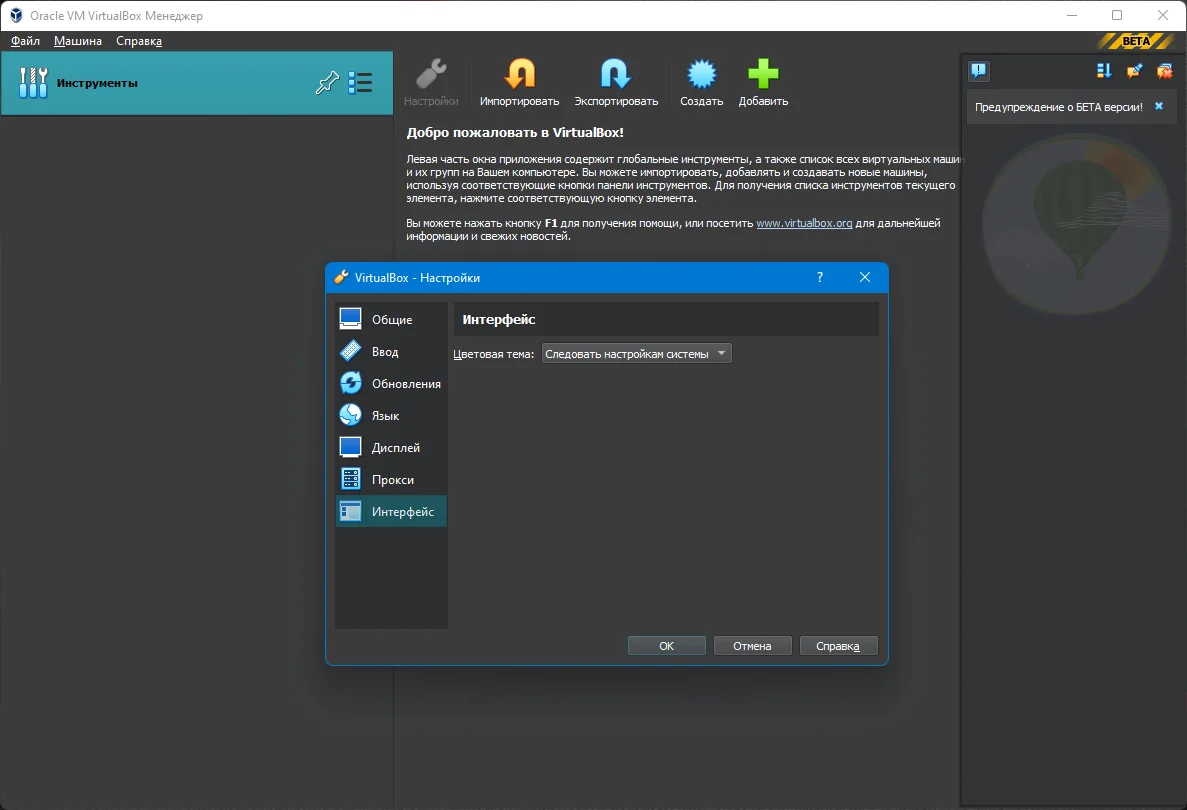Open the File menu
The image size is (1187, 810).
(25, 41)
